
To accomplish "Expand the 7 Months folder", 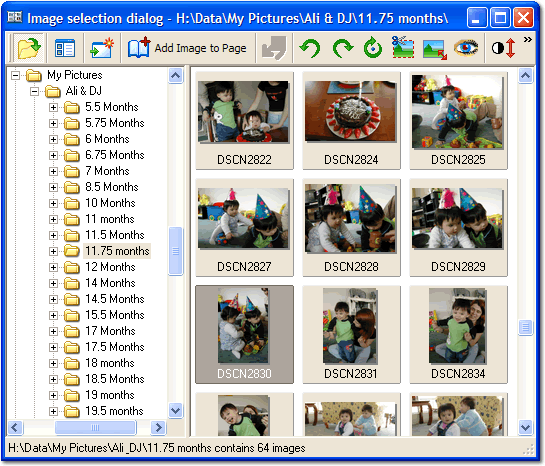I will tap(53, 171).
